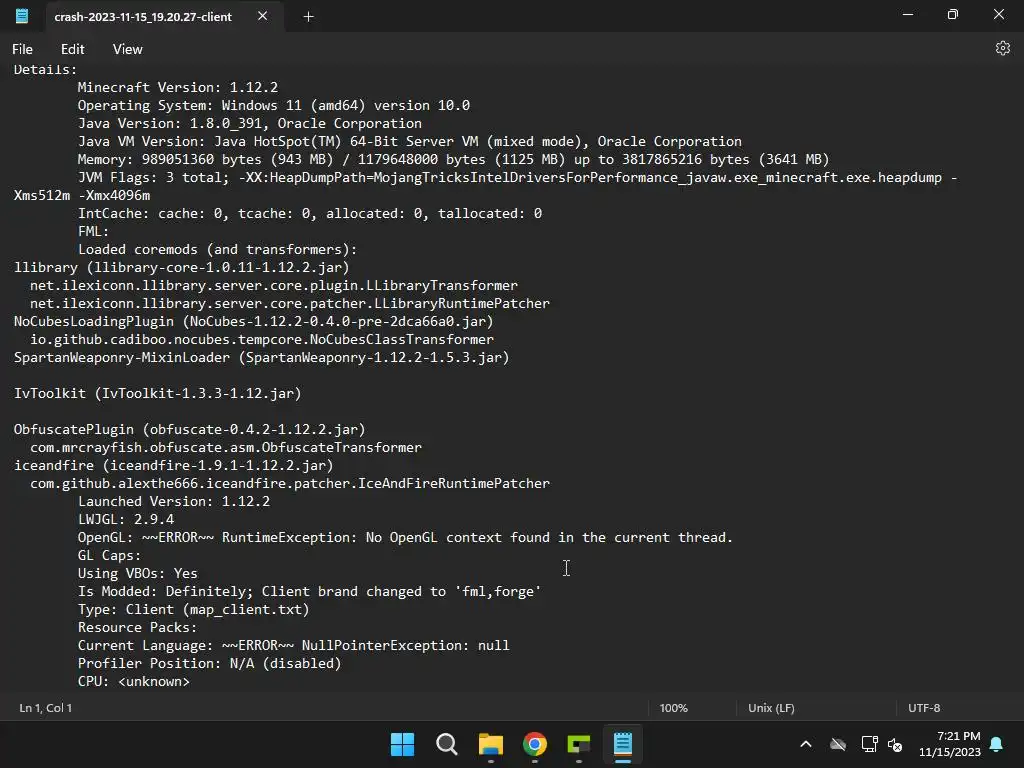Click the 'LLibraryTransformer' line
The width and height of the screenshot is (1024, 768).
pos(274,285)
